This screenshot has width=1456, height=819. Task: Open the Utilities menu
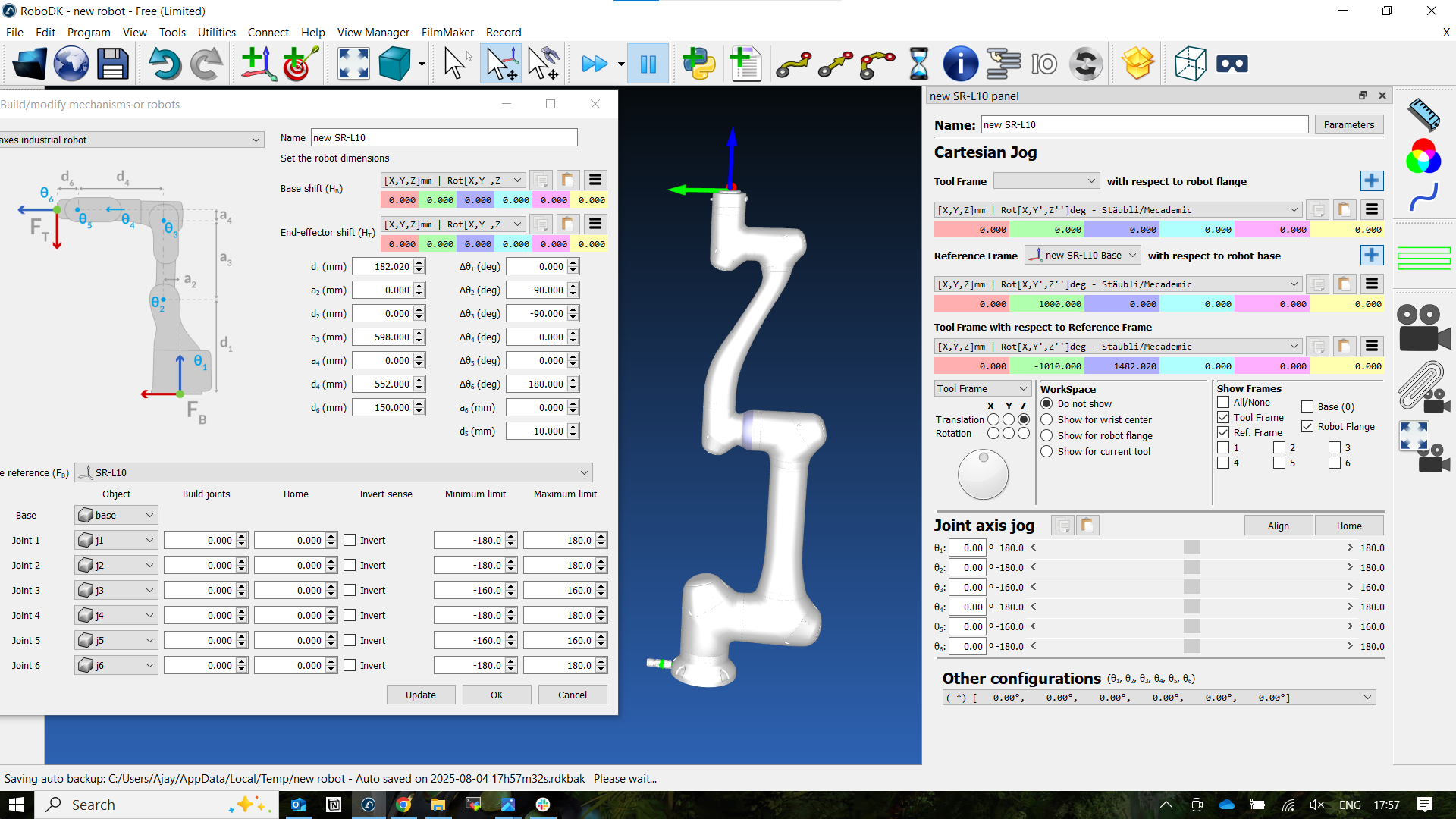click(x=216, y=32)
